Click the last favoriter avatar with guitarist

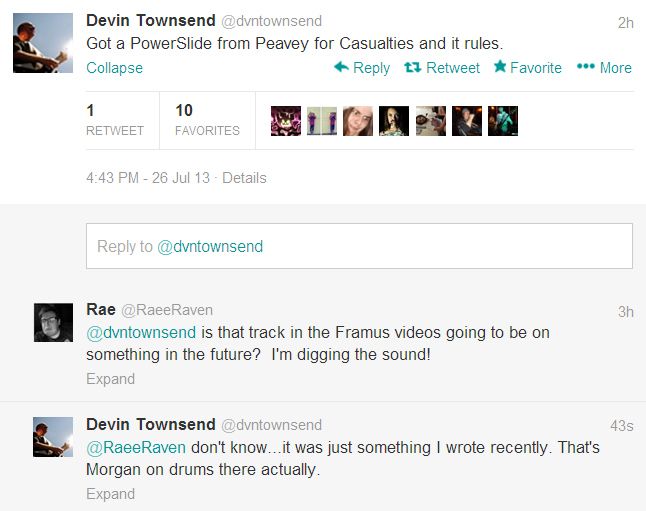(503, 121)
